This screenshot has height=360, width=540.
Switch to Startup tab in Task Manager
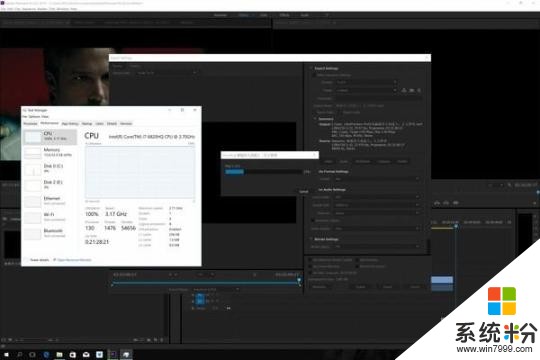87,124
